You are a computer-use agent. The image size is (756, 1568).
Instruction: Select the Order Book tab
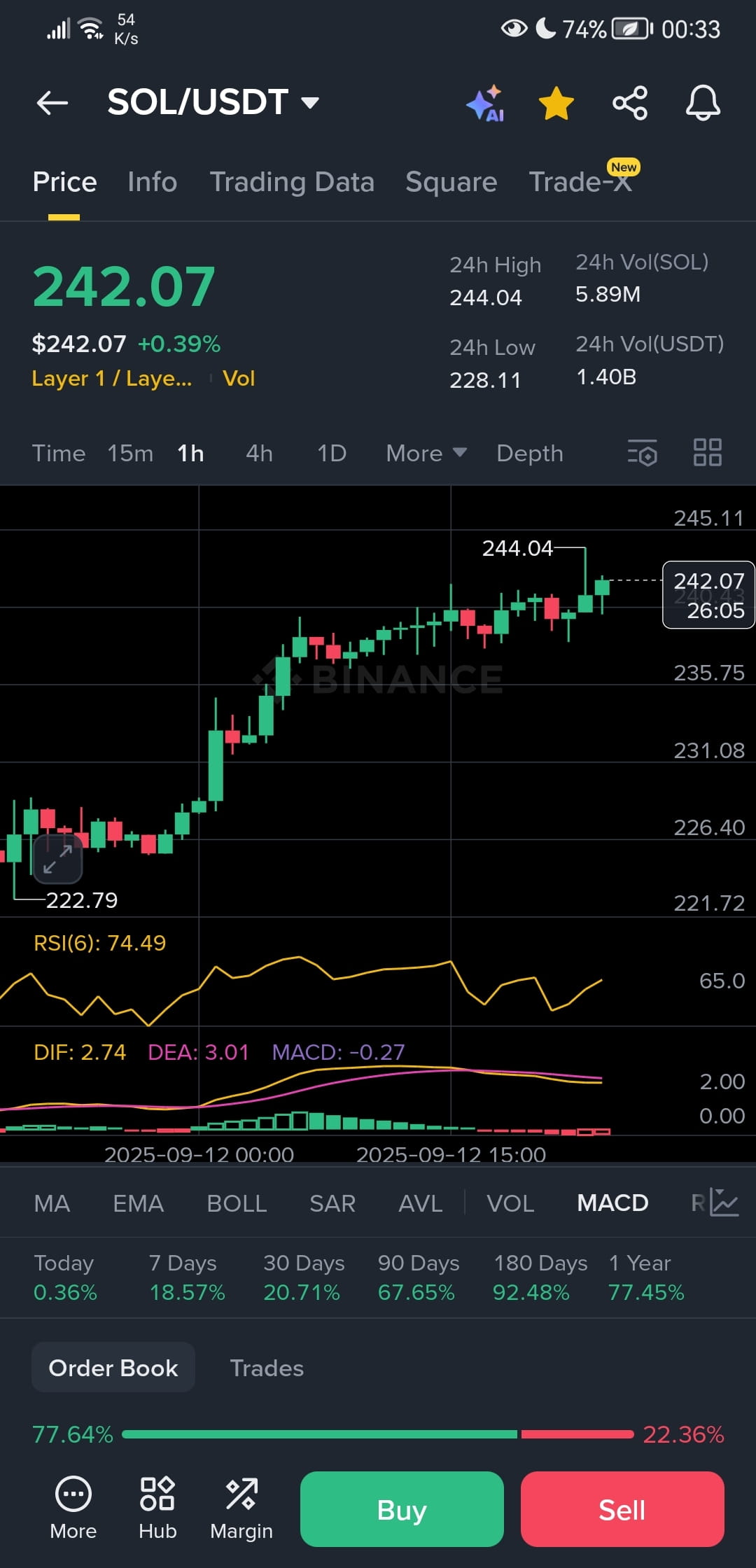tap(113, 1367)
